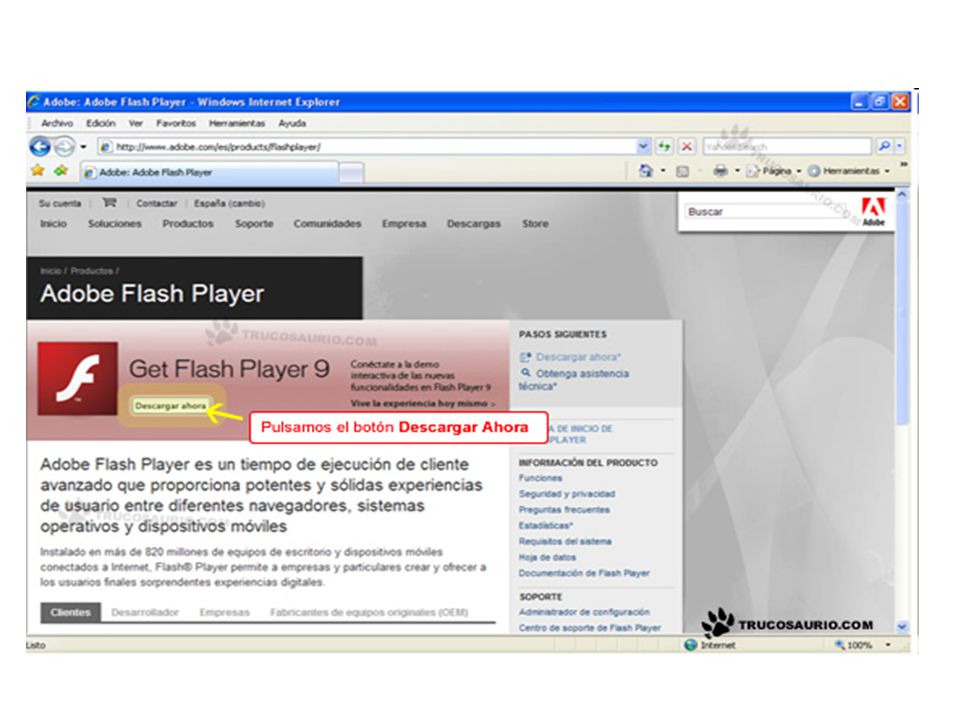Open Store in Adobe navigation
The image size is (960, 720).
[x=535, y=223]
